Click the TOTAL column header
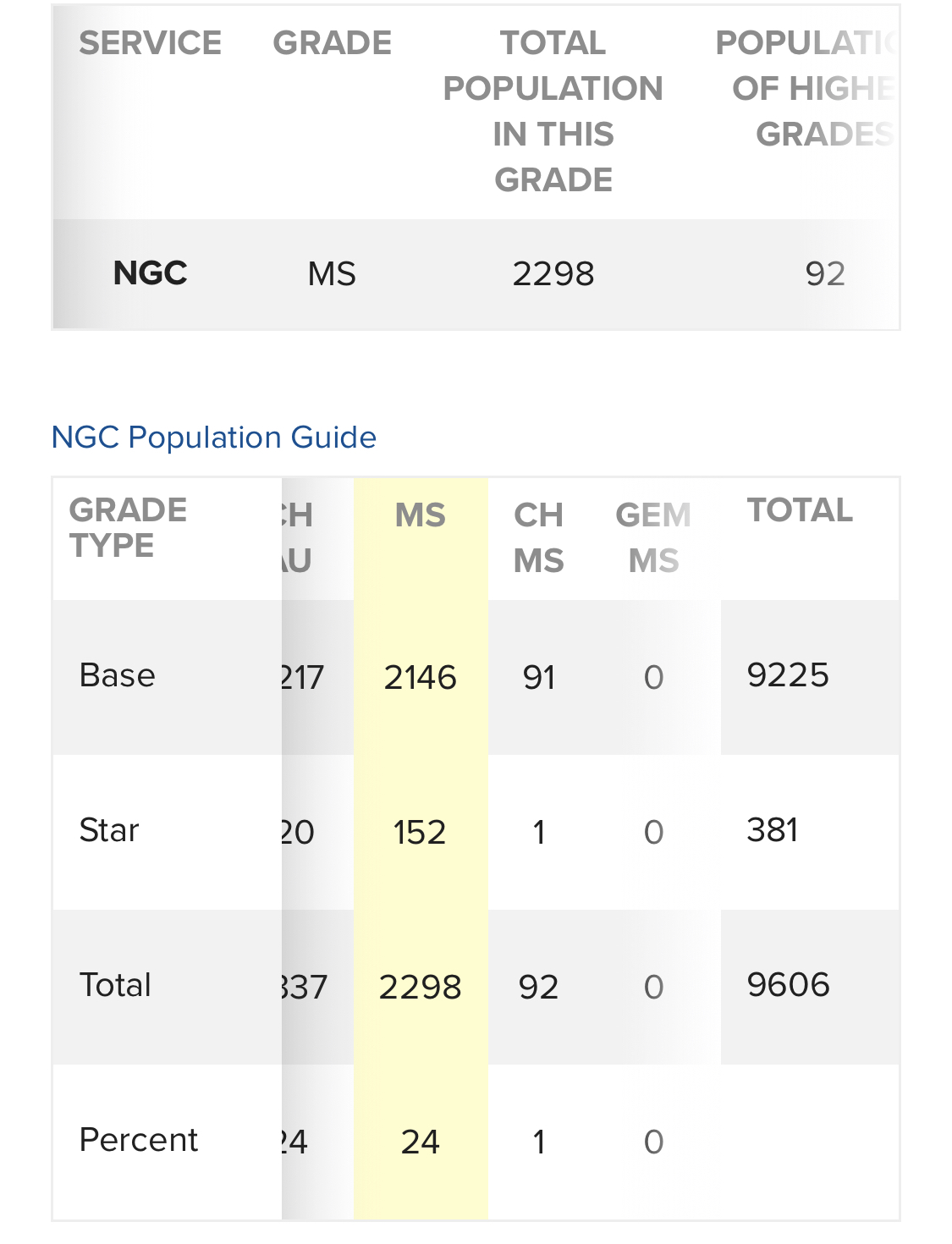The height and width of the screenshot is (1244, 952). pyautogui.click(x=800, y=510)
